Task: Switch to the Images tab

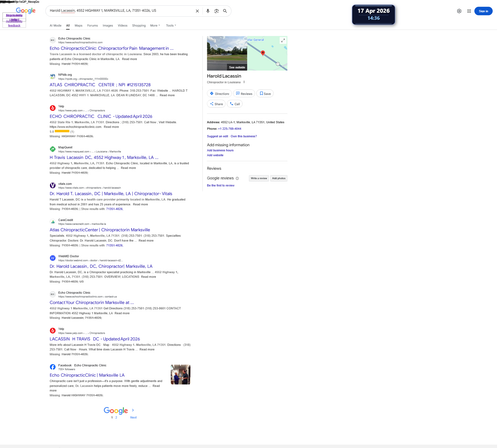Action: coord(108,25)
